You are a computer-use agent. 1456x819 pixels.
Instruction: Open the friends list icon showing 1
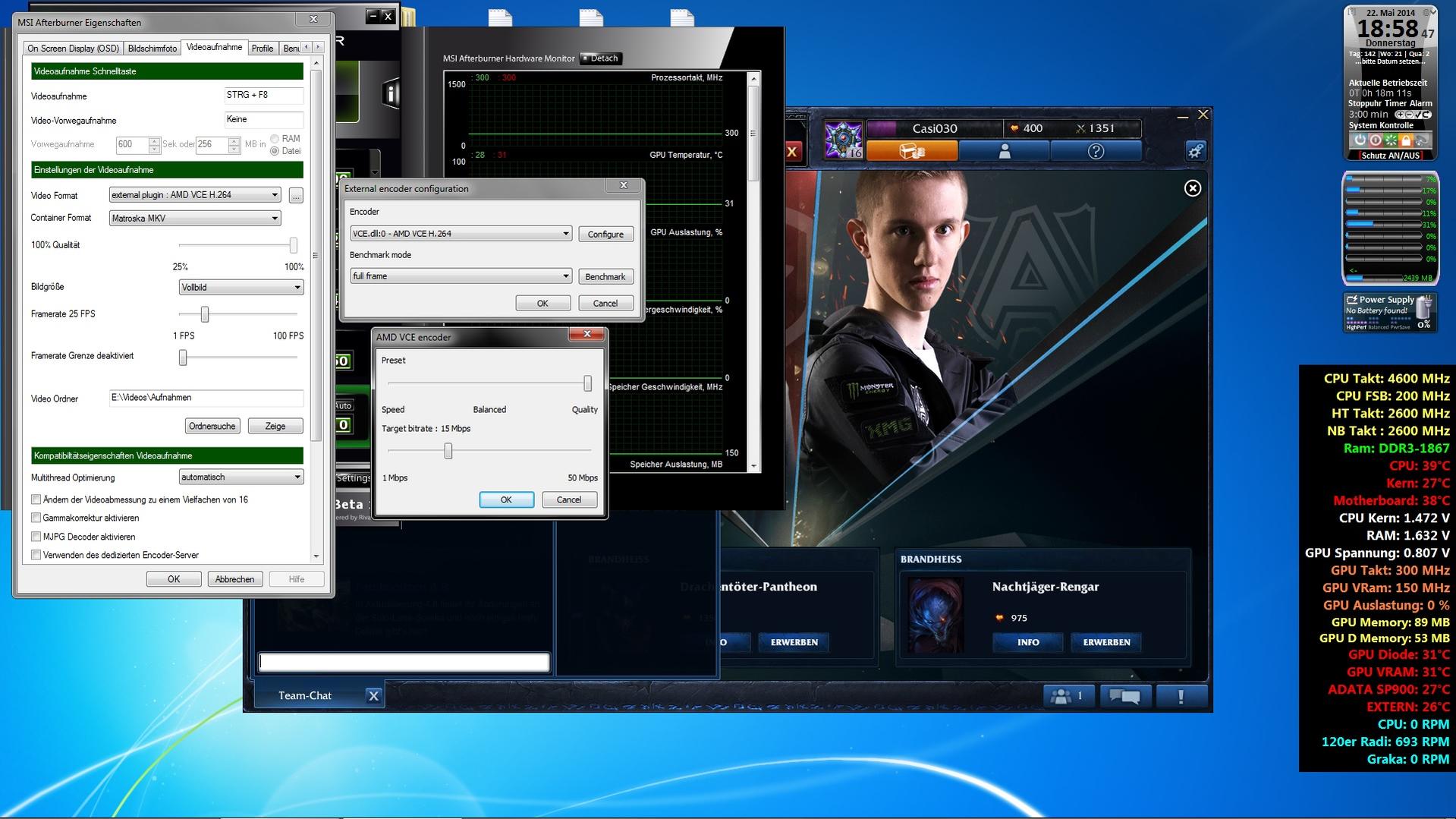pos(1068,695)
